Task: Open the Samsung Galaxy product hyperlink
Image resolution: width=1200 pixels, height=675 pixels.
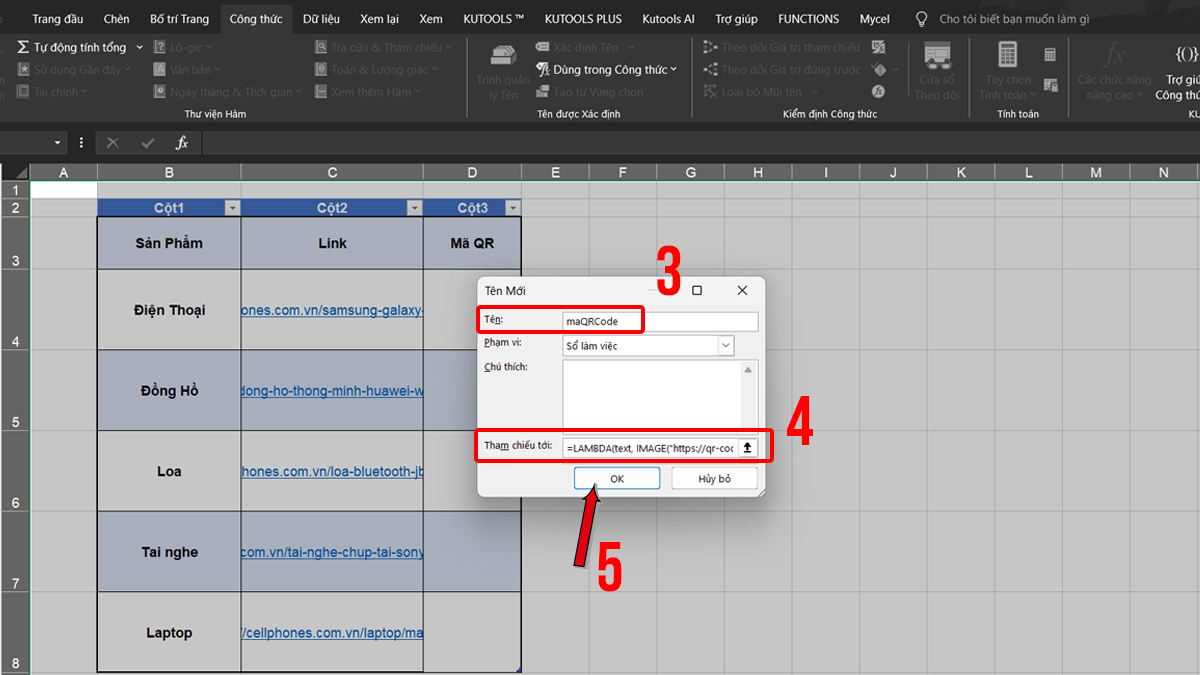Action: [x=330, y=310]
